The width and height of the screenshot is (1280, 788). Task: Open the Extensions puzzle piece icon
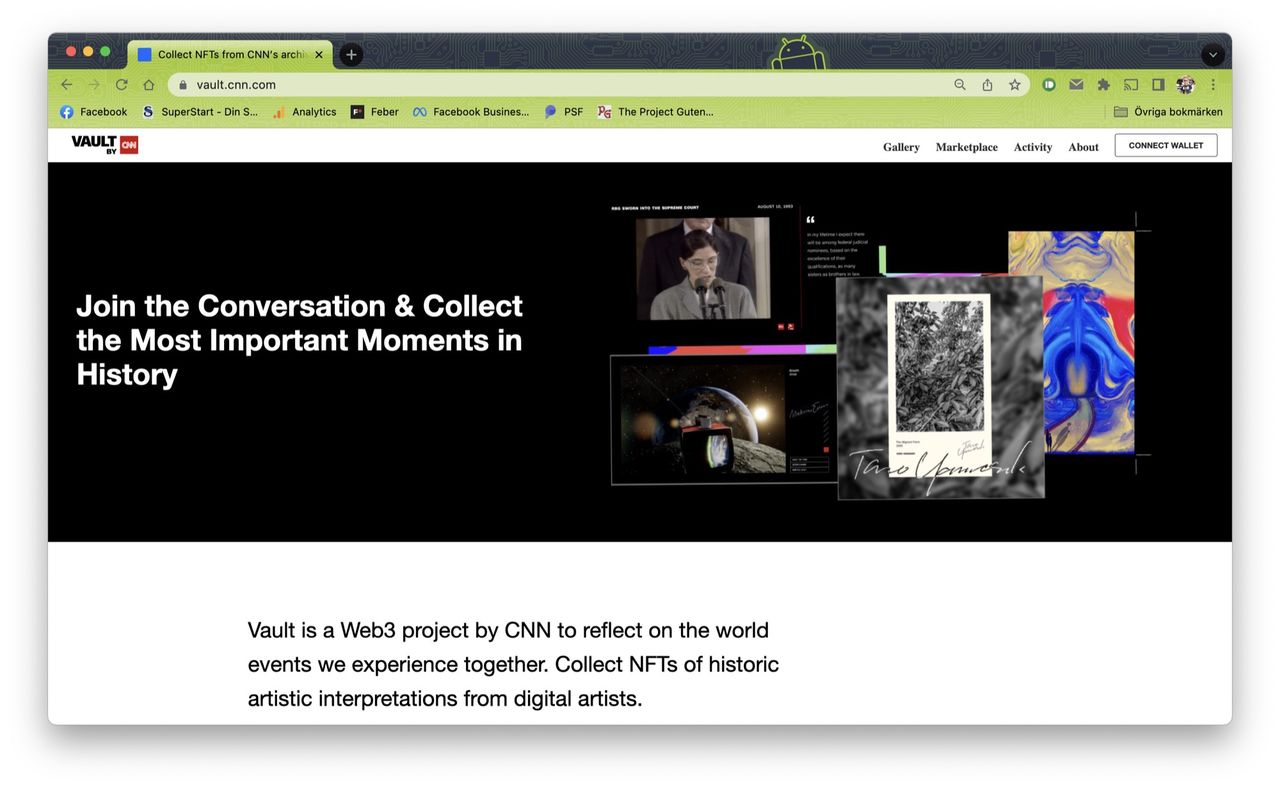pyautogui.click(x=1103, y=85)
